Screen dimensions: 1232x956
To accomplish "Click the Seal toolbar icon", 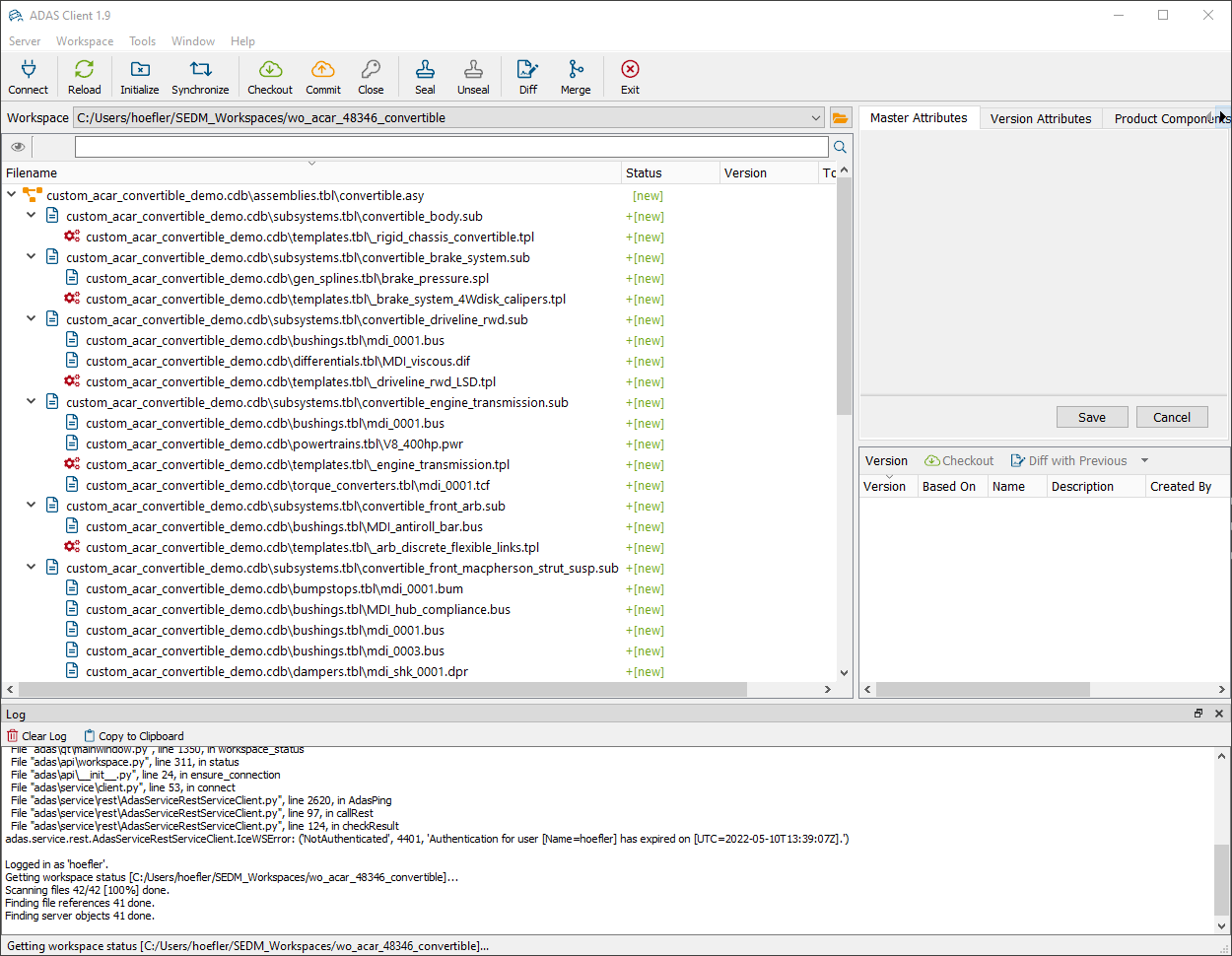I will pyautogui.click(x=425, y=69).
